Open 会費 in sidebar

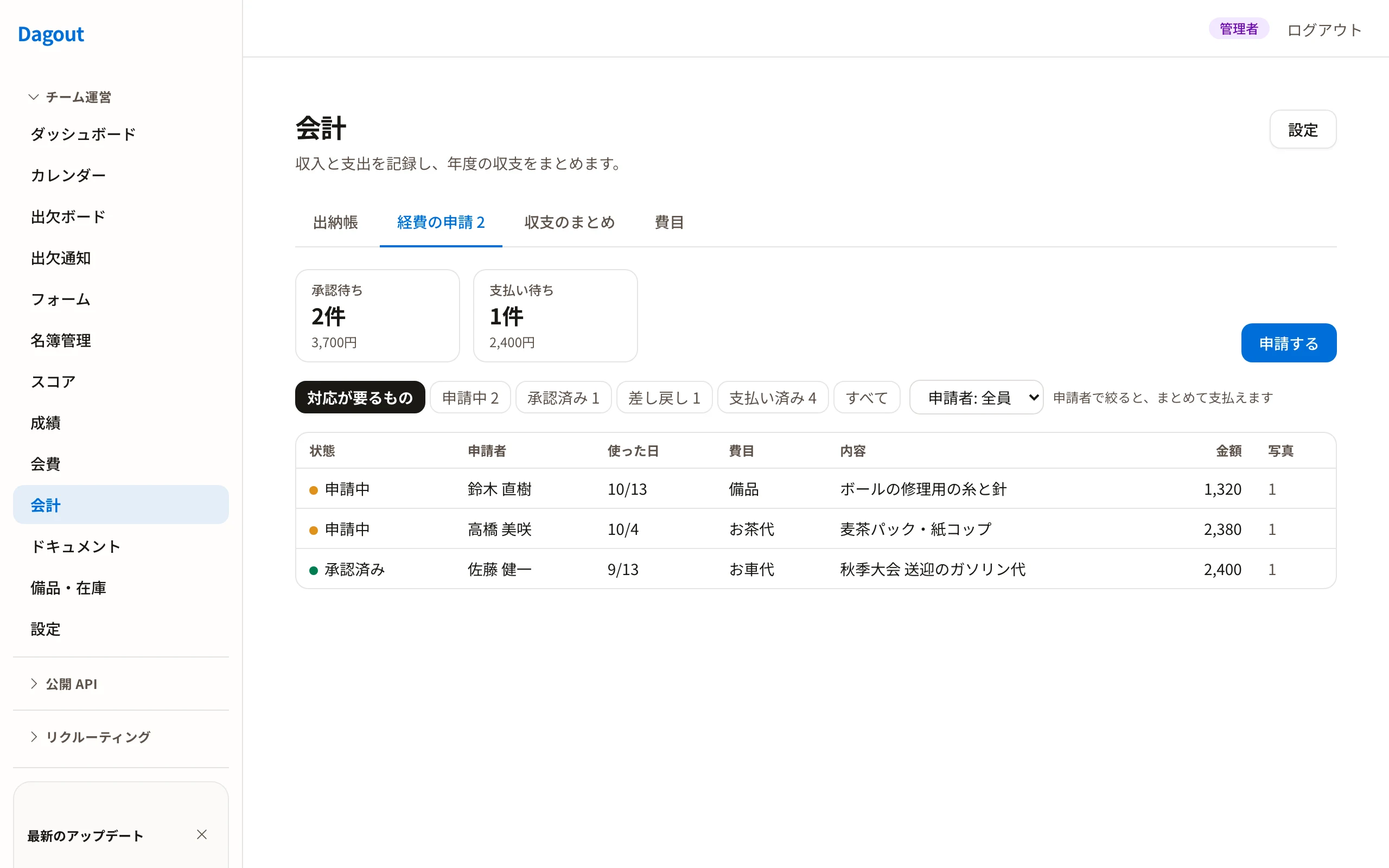(120, 464)
